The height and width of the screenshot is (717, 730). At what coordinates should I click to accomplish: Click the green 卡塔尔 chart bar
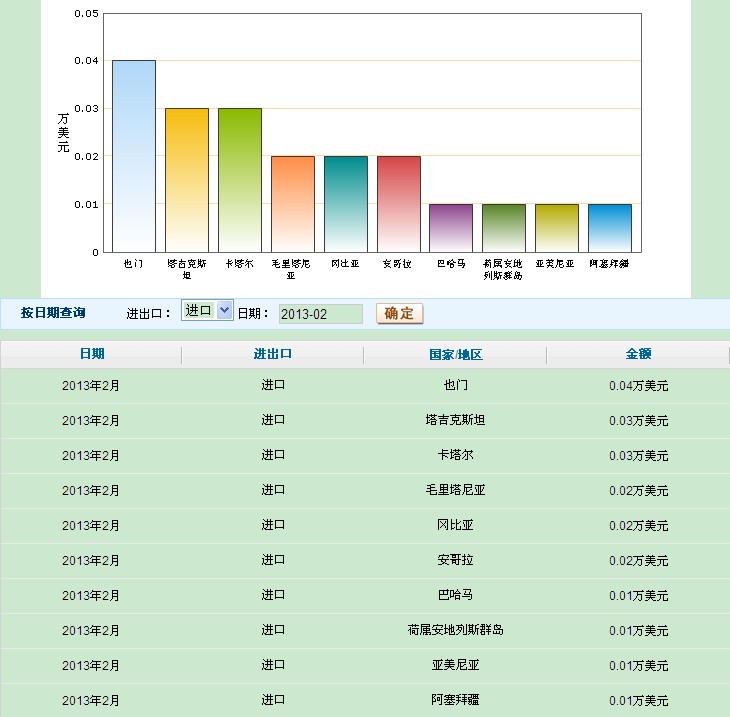coord(239,180)
